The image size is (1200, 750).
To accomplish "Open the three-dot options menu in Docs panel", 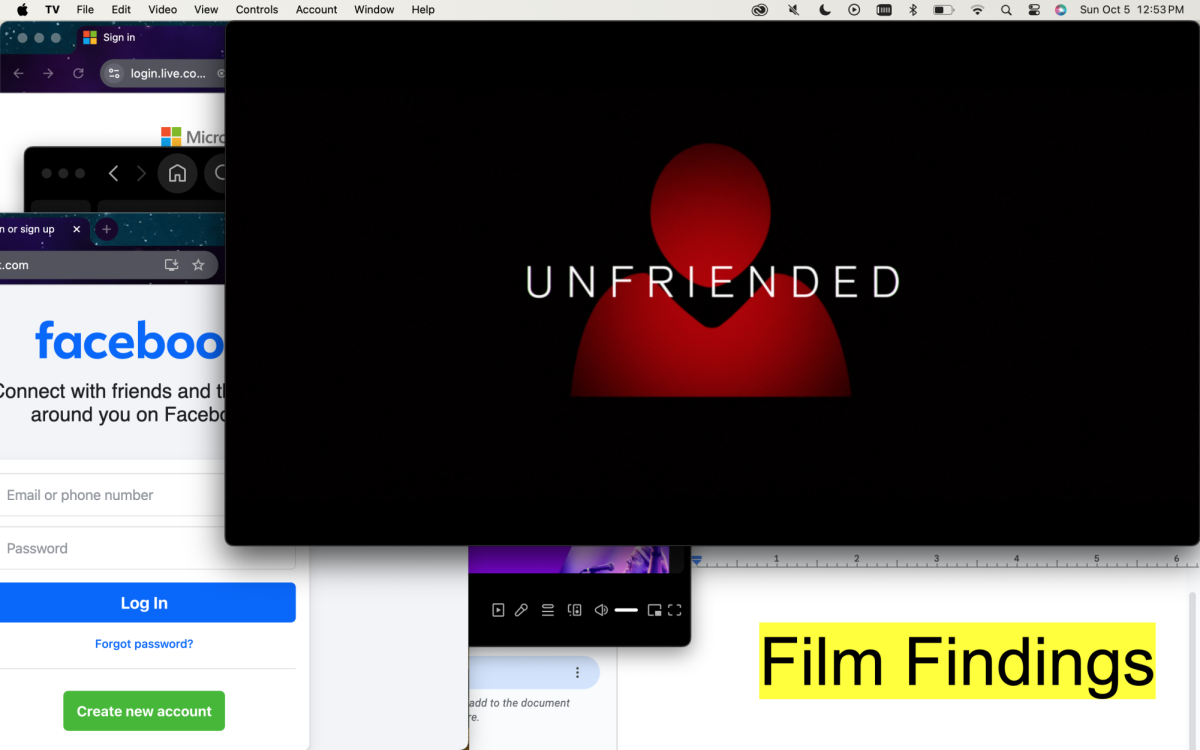I will [577, 672].
